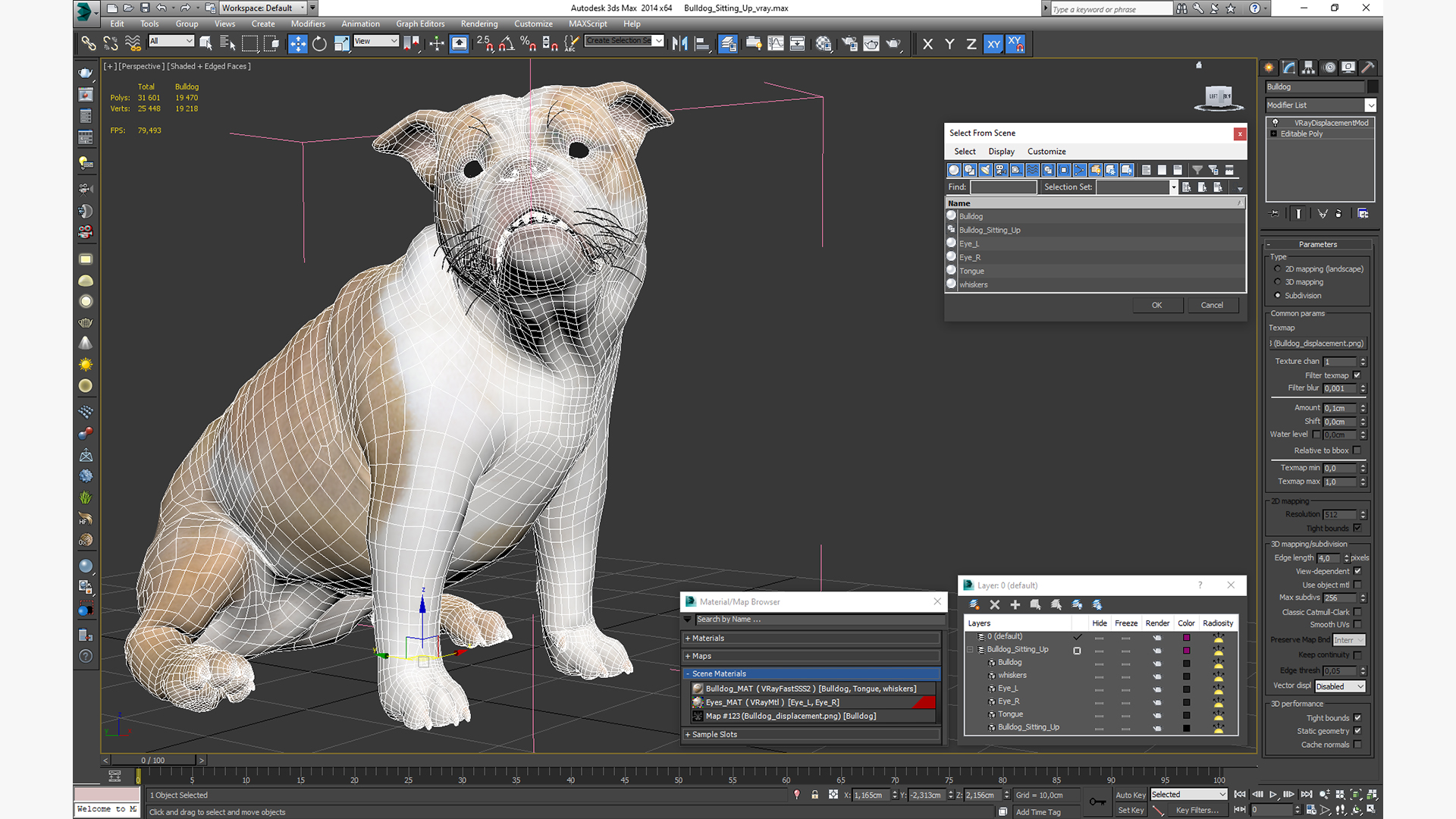Restrict transform to Z axis

click(x=971, y=44)
